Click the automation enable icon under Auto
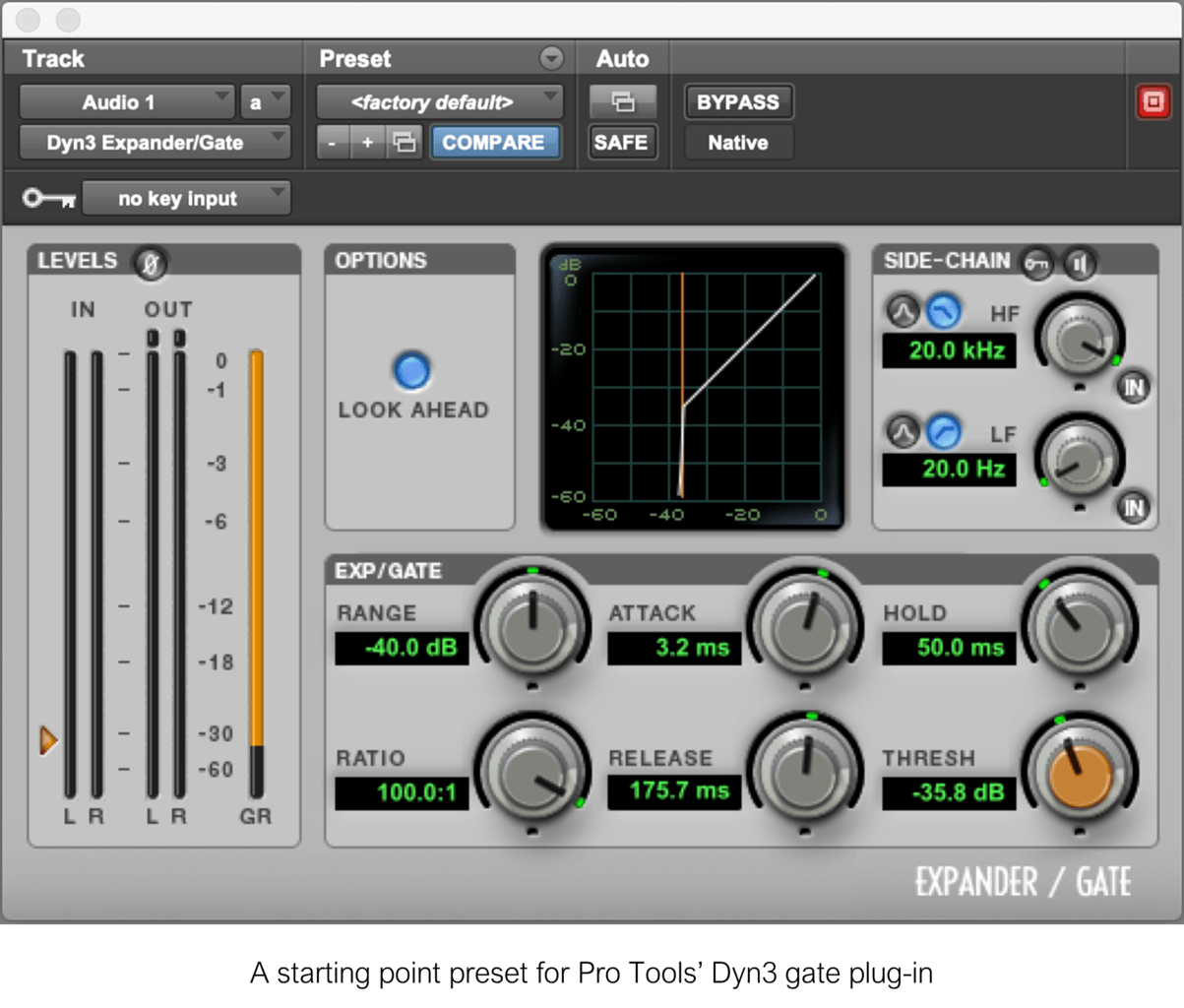 point(622,101)
